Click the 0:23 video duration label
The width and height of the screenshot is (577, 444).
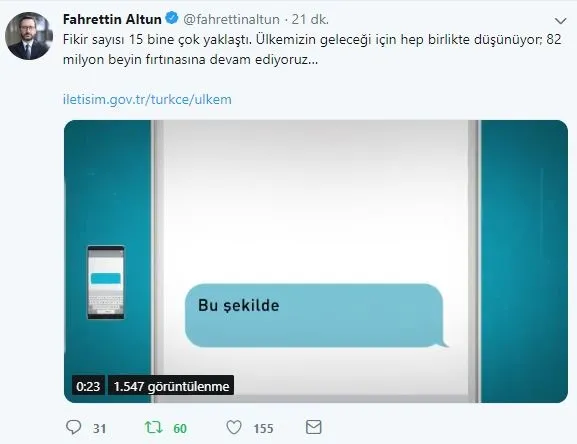pos(88,386)
